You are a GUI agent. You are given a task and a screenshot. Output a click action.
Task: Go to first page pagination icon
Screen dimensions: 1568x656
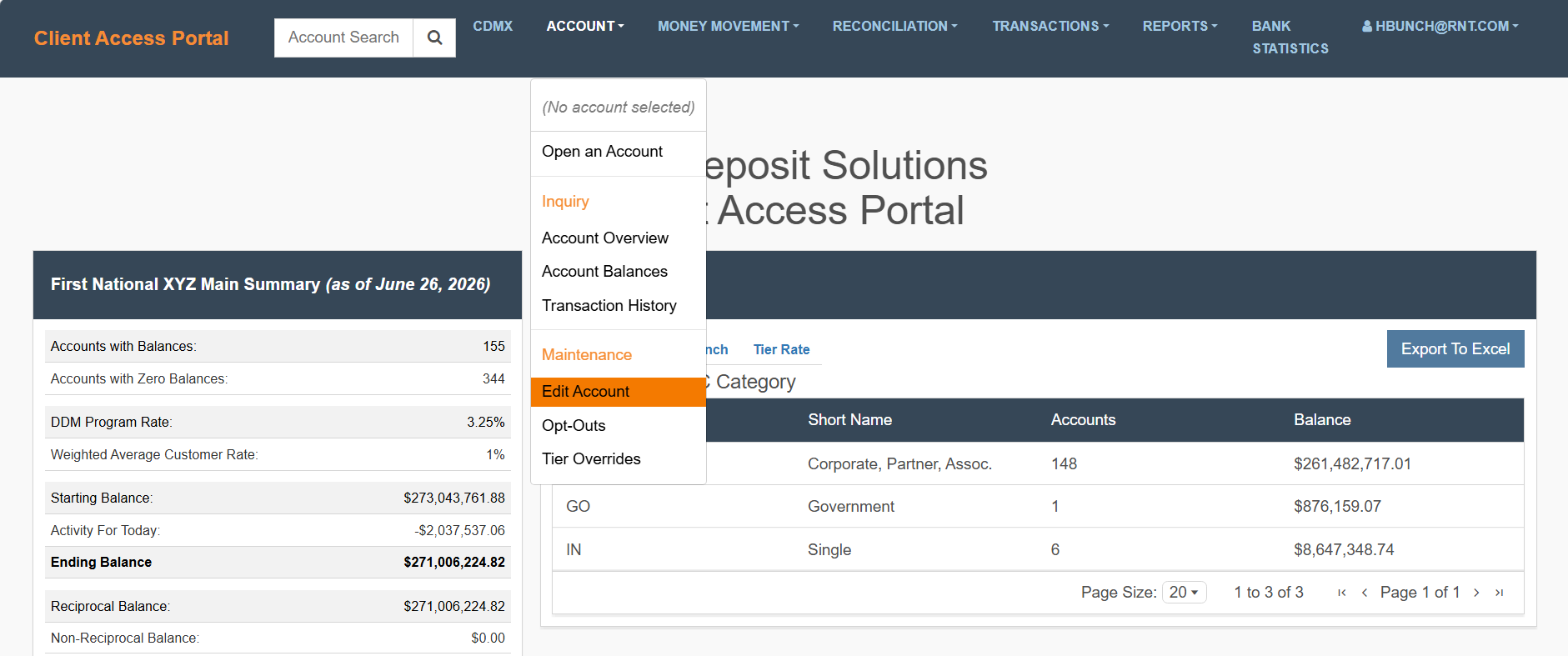1341,593
